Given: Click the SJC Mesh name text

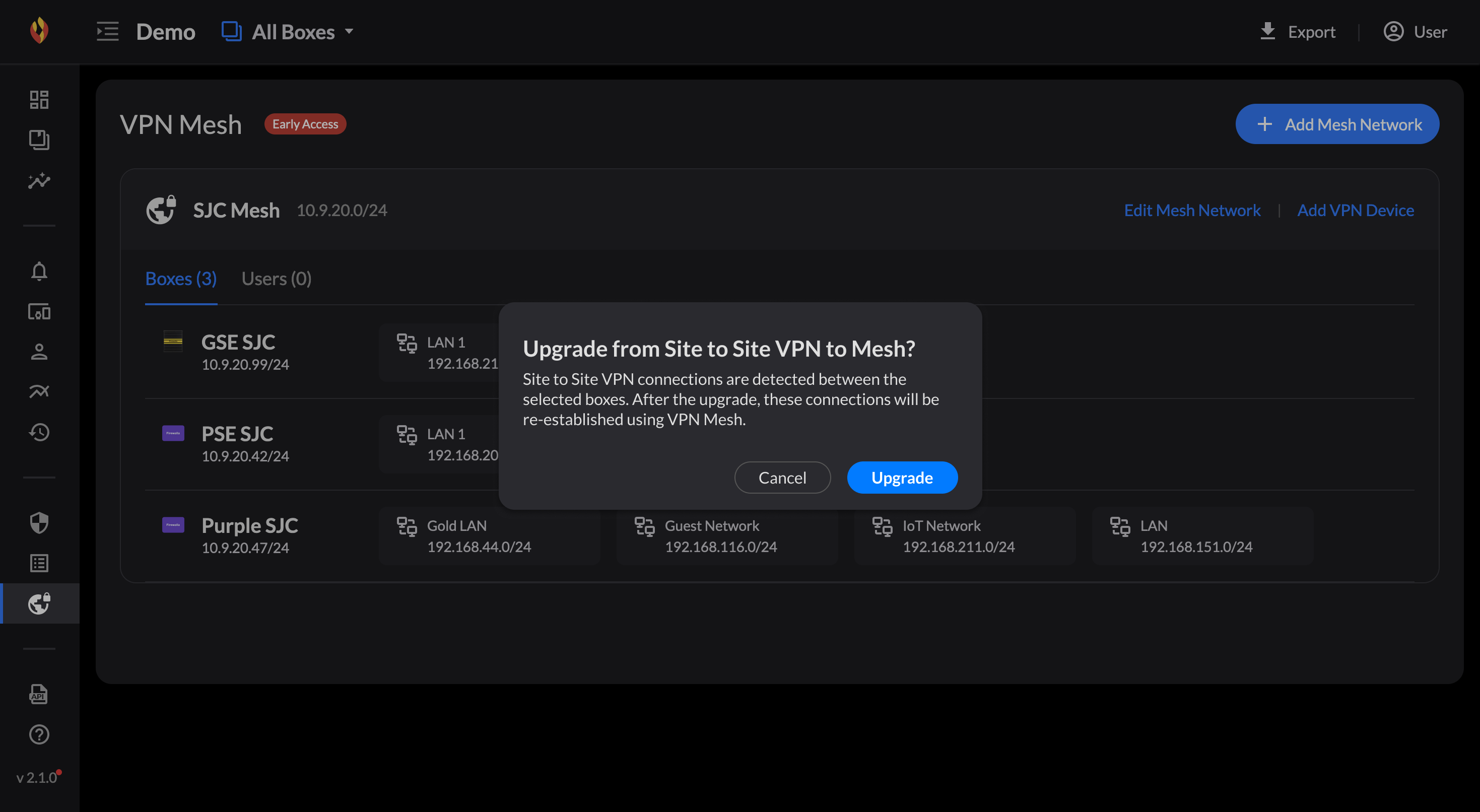Looking at the screenshot, I should [x=236, y=211].
